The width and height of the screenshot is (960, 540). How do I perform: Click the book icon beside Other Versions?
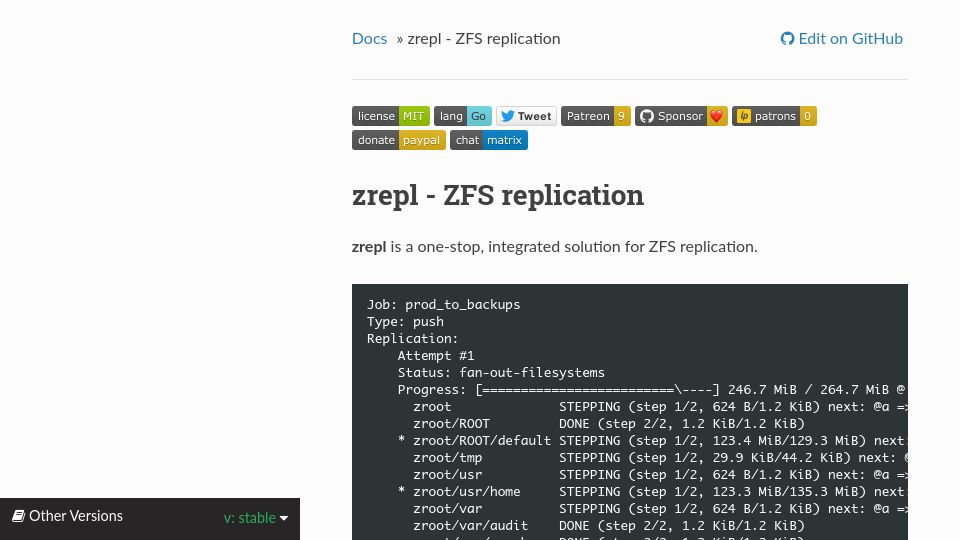18,516
